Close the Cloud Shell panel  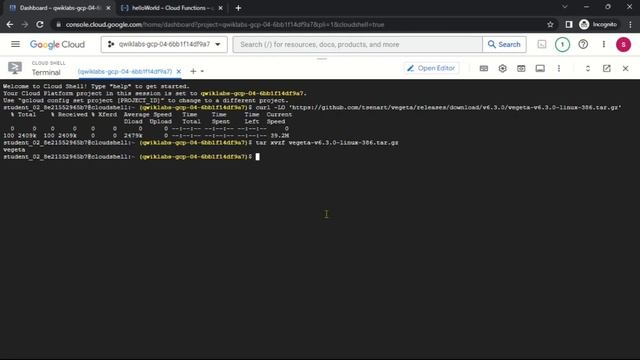click(625, 69)
